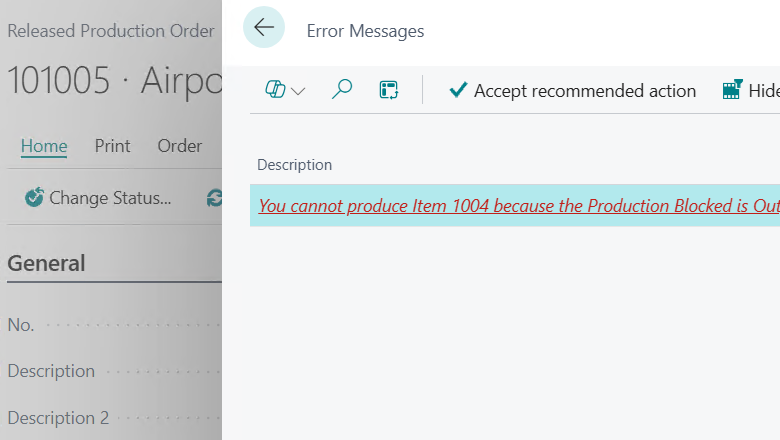
Task: Click the Description field in General
Action: click(x=51, y=371)
